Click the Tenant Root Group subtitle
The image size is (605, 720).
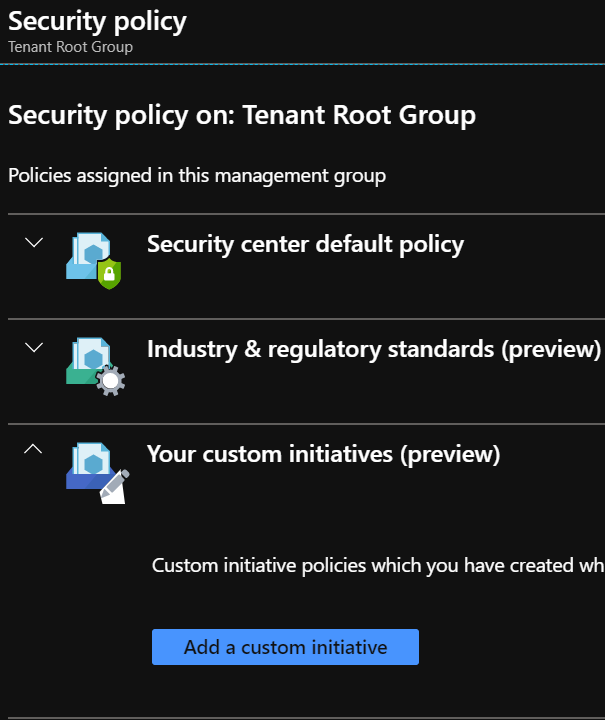pyautogui.click(x=70, y=47)
